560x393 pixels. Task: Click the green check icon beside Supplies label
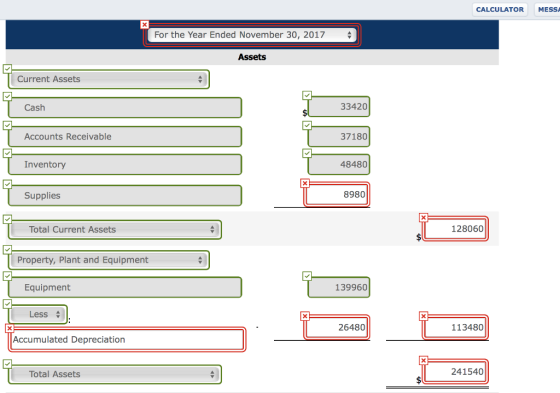7,184
